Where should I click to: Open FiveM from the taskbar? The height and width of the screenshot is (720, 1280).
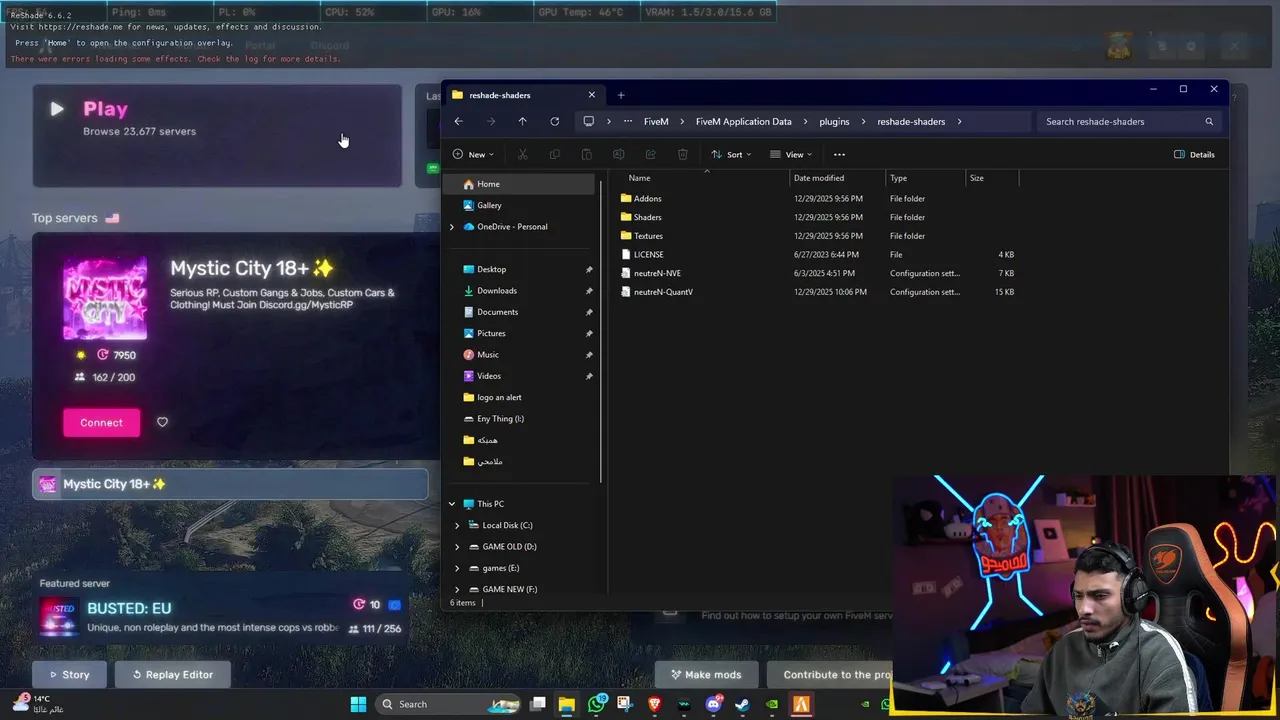801,704
